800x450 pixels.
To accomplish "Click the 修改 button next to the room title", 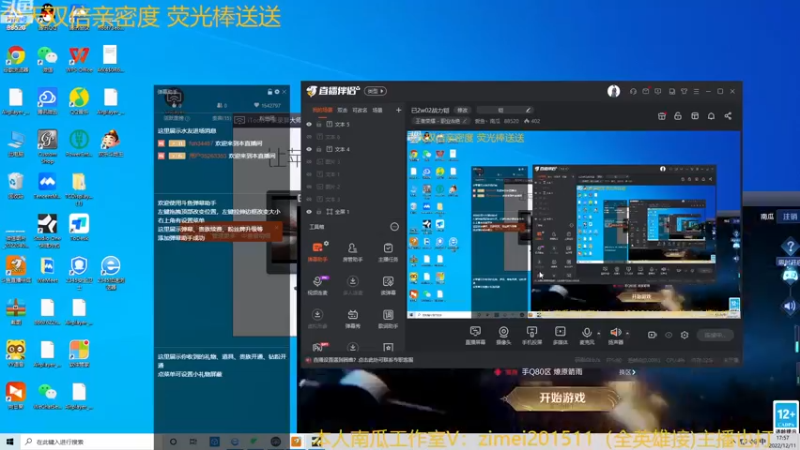I will click(462, 110).
